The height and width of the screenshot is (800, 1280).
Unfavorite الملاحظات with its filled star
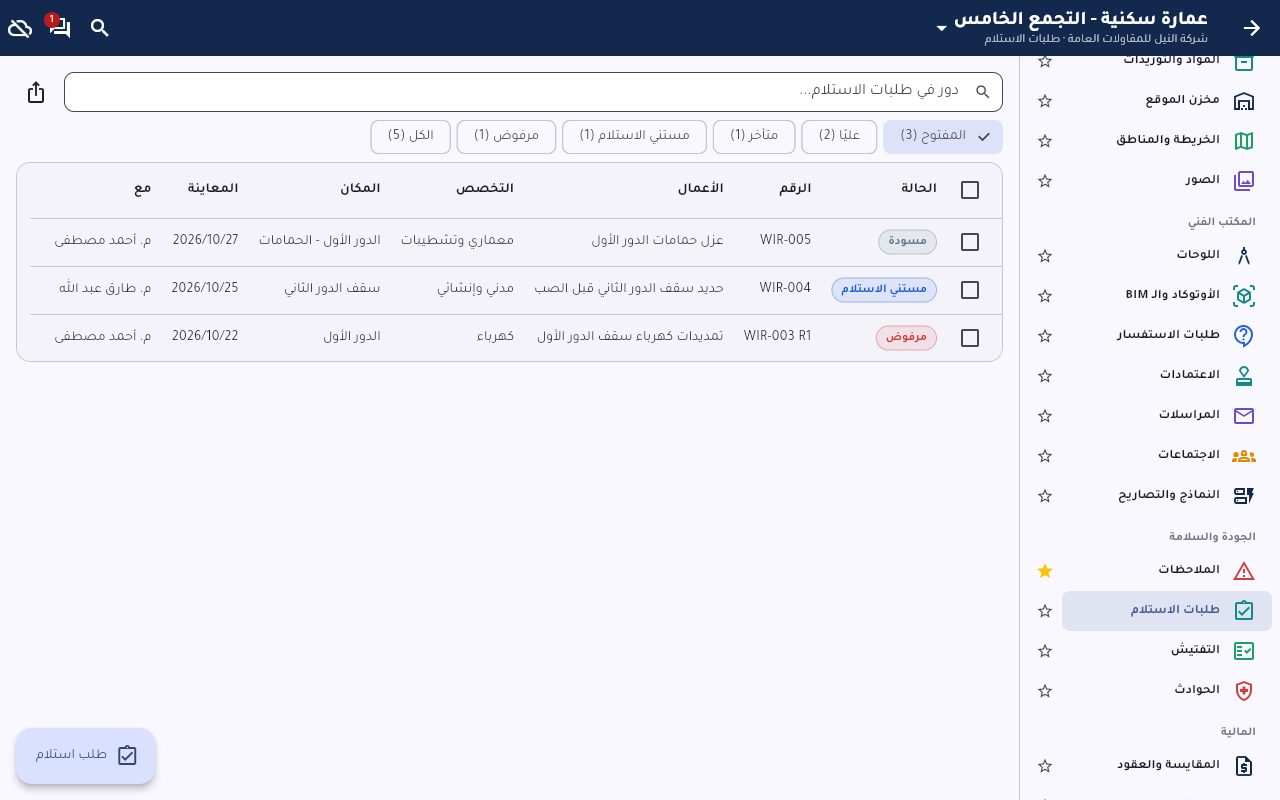[x=1045, y=571]
